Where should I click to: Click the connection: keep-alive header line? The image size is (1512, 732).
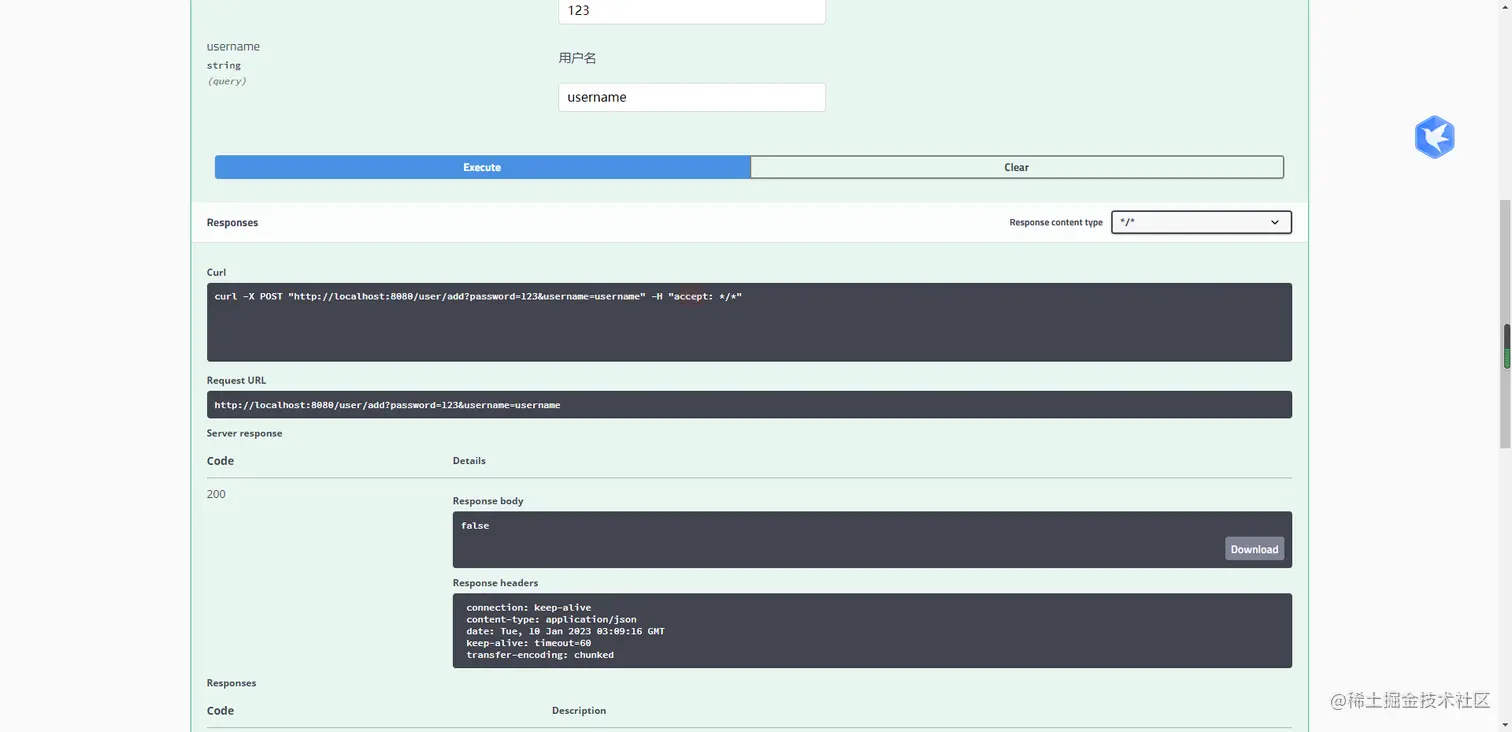pos(528,607)
